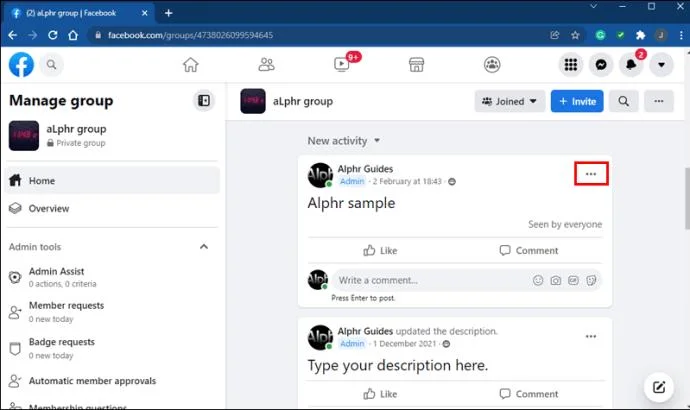Open options menu for Alphr sample post
This screenshot has width=690, height=410.
[591, 174]
